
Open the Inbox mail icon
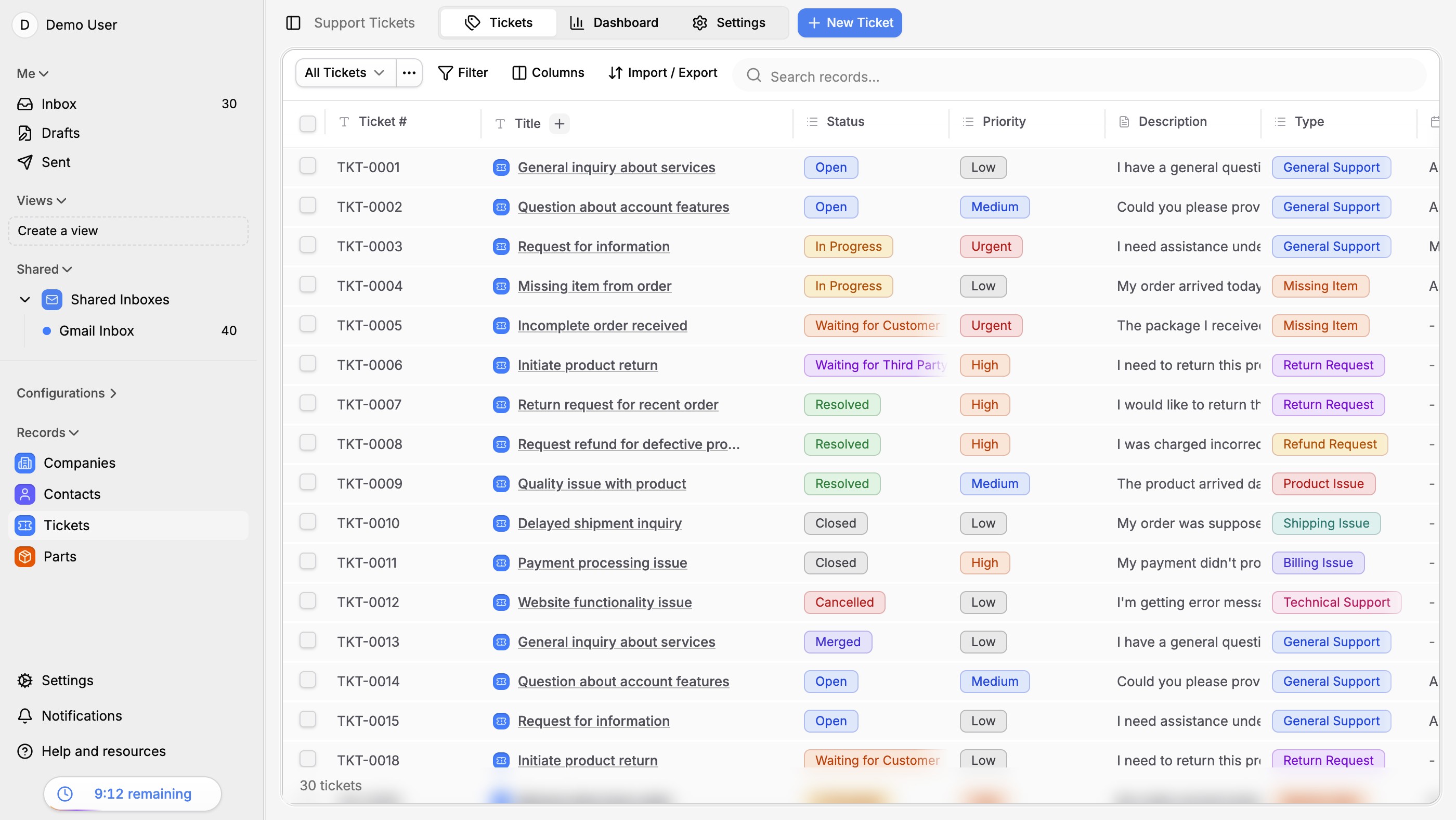pos(25,104)
